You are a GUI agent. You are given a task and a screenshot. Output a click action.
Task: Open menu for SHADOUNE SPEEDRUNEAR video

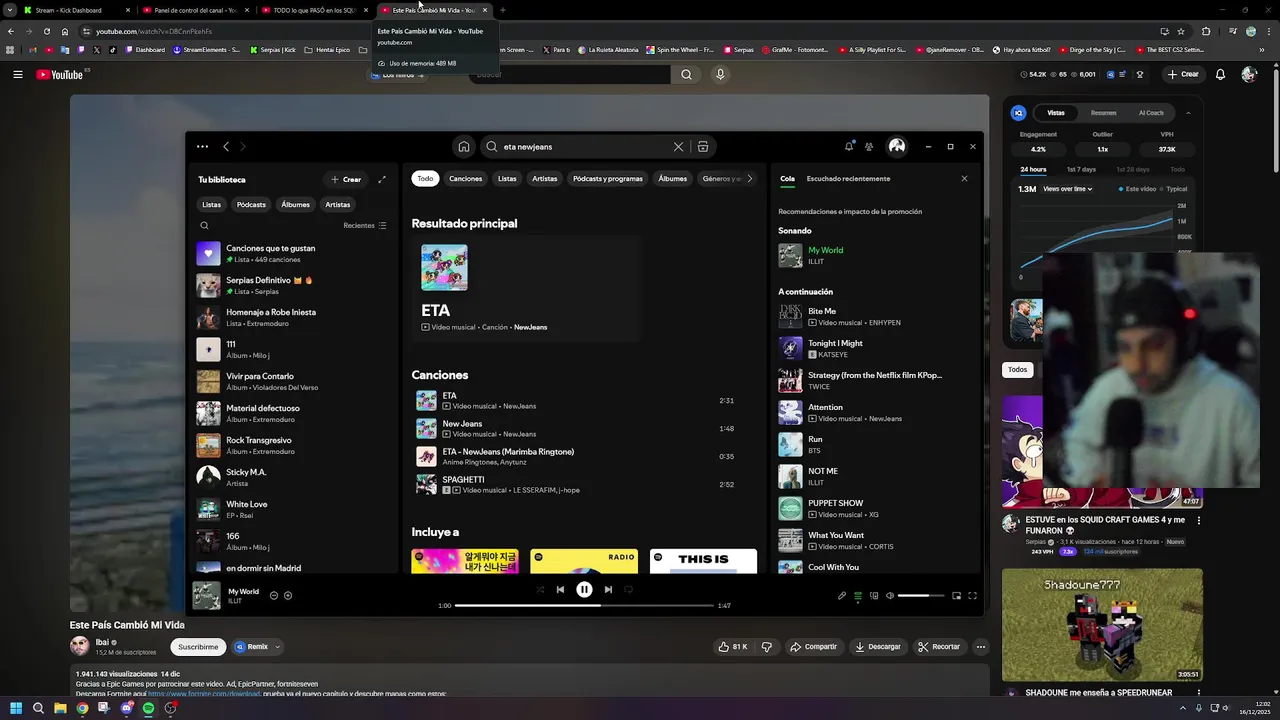[1199, 693]
